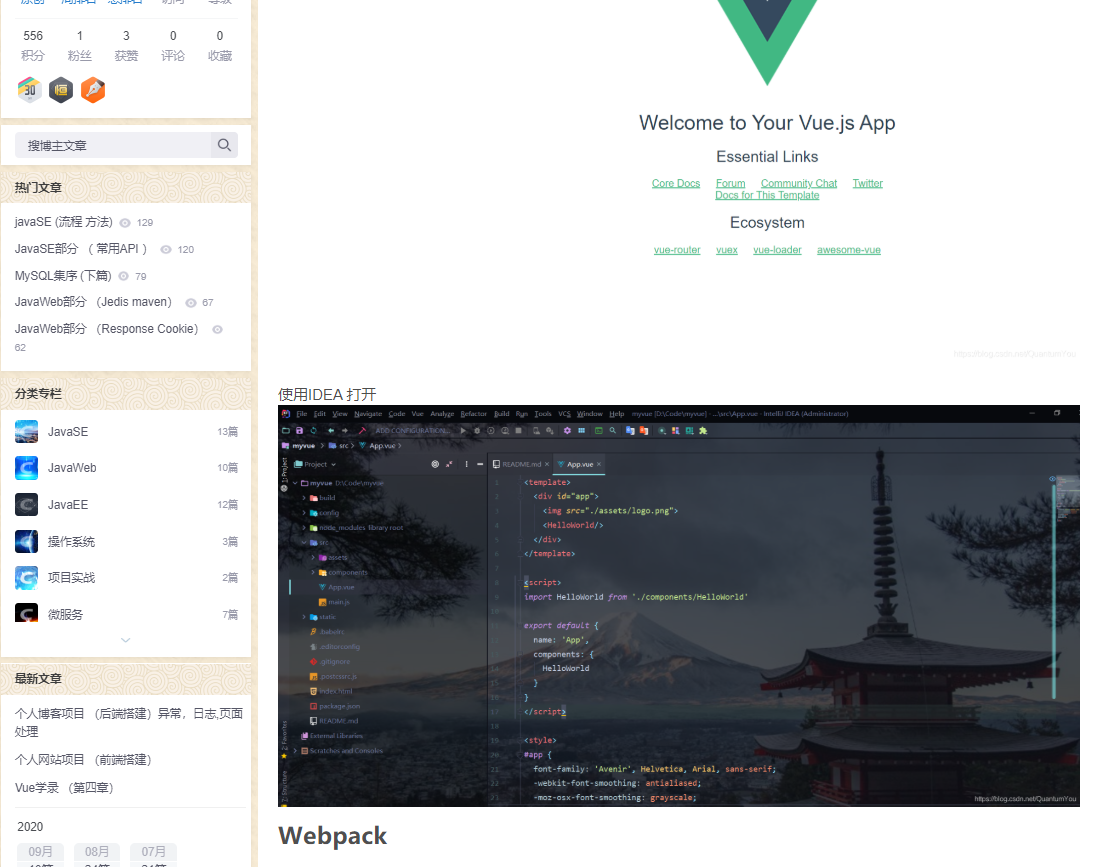Open the ADD CONFIGURATION selector in IDEA
The image size is (1094, 867).
tap(412, 430)
